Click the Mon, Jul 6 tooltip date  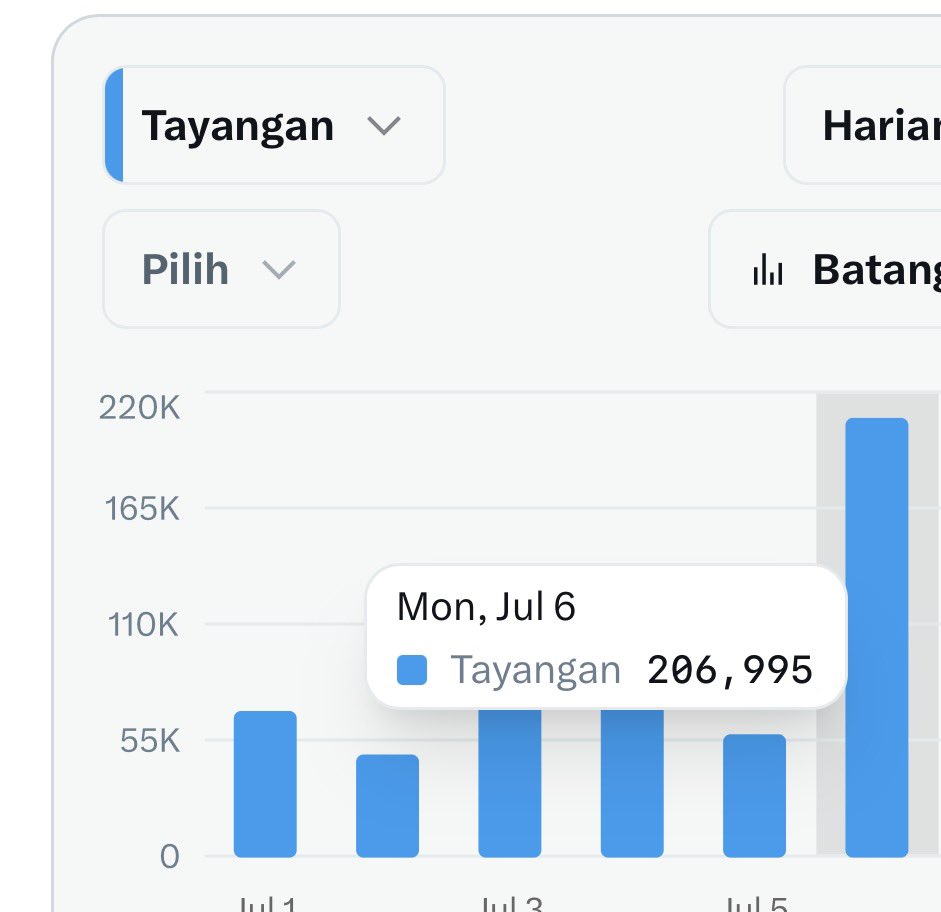click(486, 607)
